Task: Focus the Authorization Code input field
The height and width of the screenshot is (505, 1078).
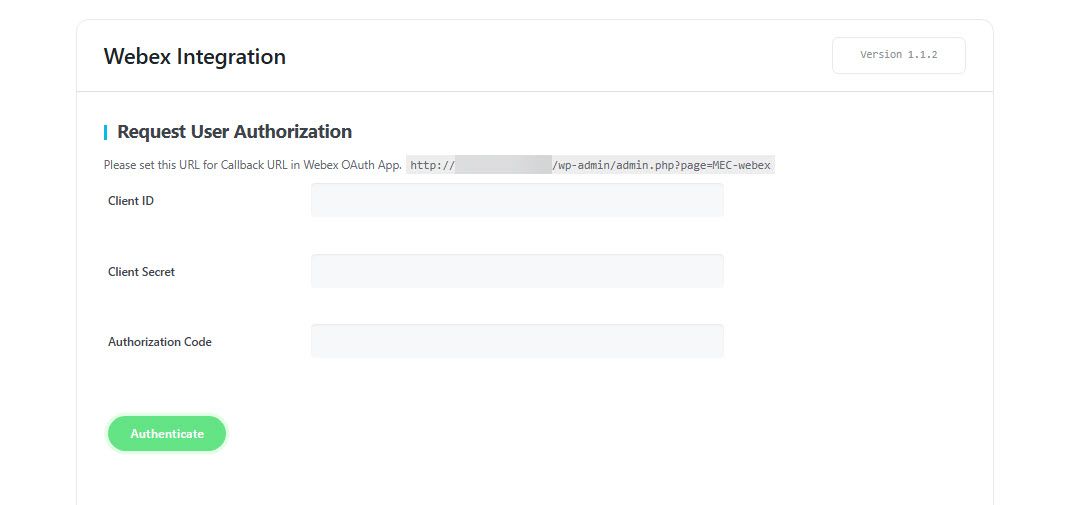Action: 517,341
